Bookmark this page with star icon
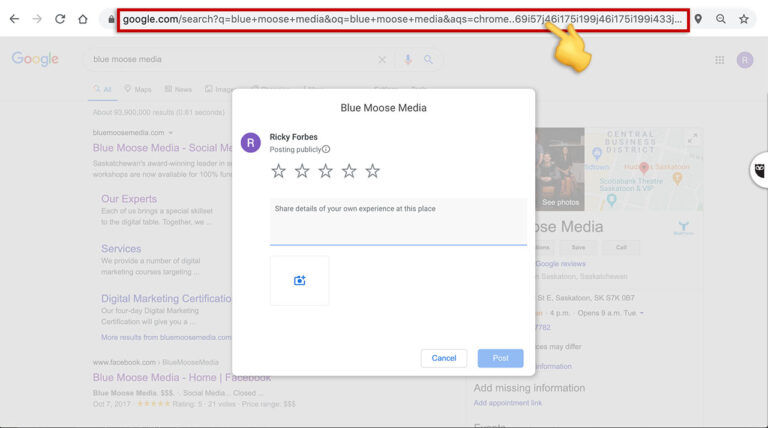Screen dimensions: 768x428 (744, 19)
